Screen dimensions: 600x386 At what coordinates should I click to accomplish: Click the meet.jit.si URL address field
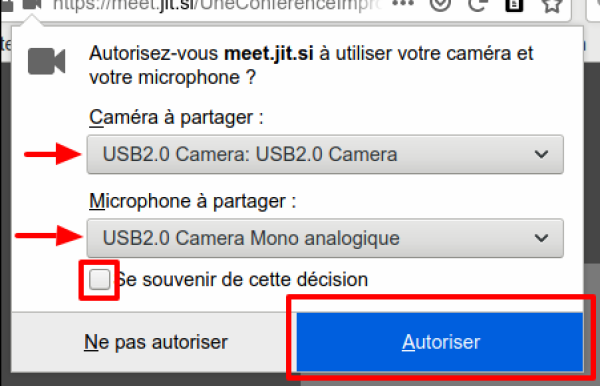point(217,5)
